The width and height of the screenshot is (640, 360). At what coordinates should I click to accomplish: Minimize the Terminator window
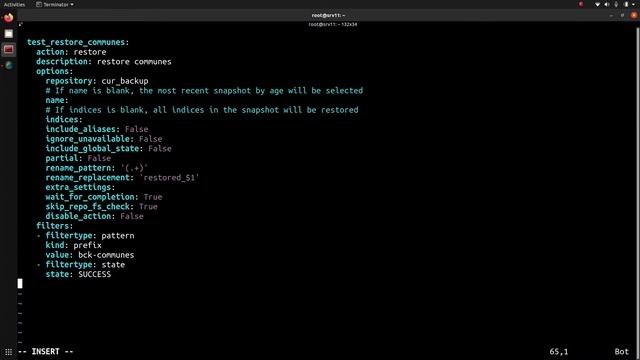tap(611, 16)
